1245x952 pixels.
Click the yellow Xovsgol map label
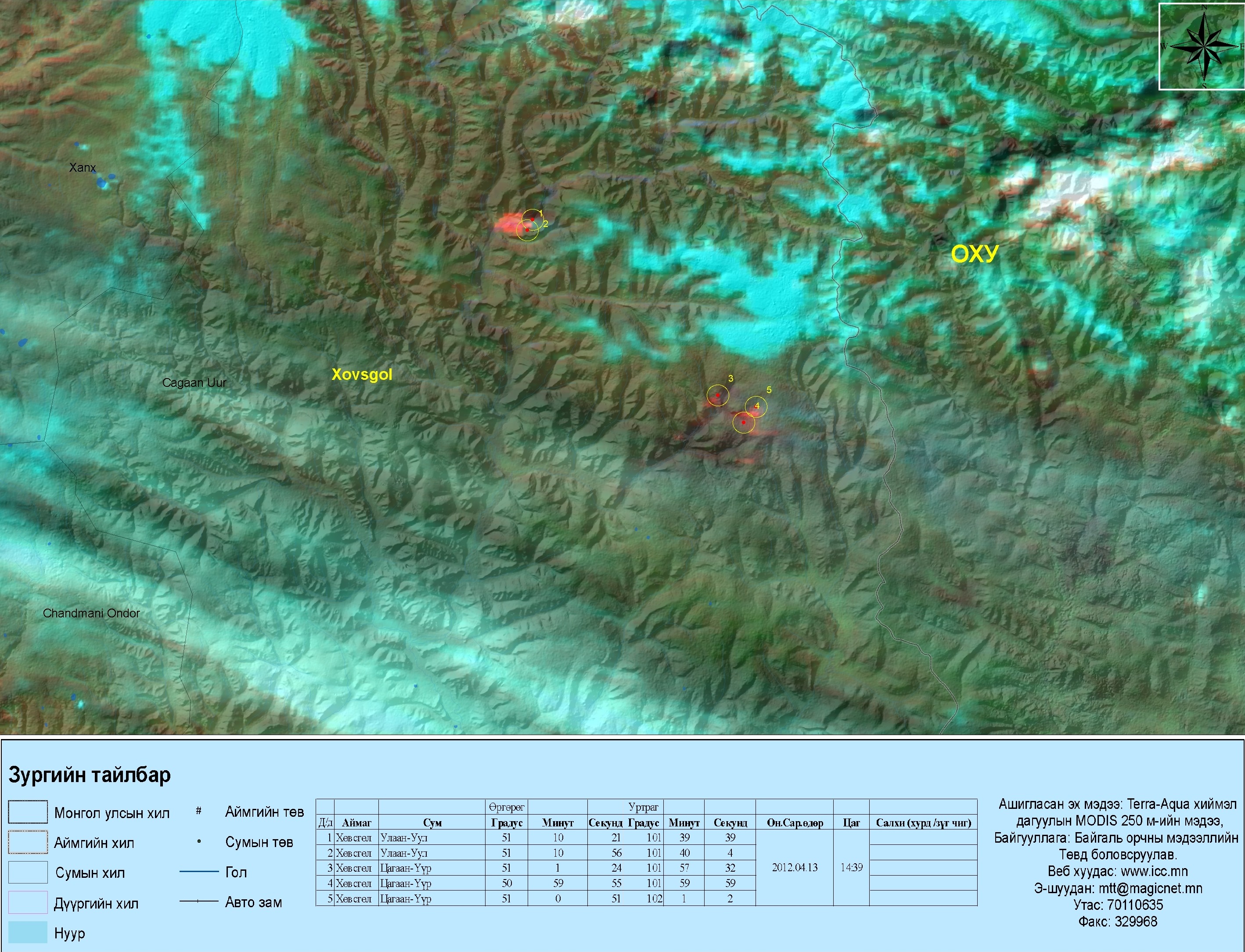(x=361, y=375)
